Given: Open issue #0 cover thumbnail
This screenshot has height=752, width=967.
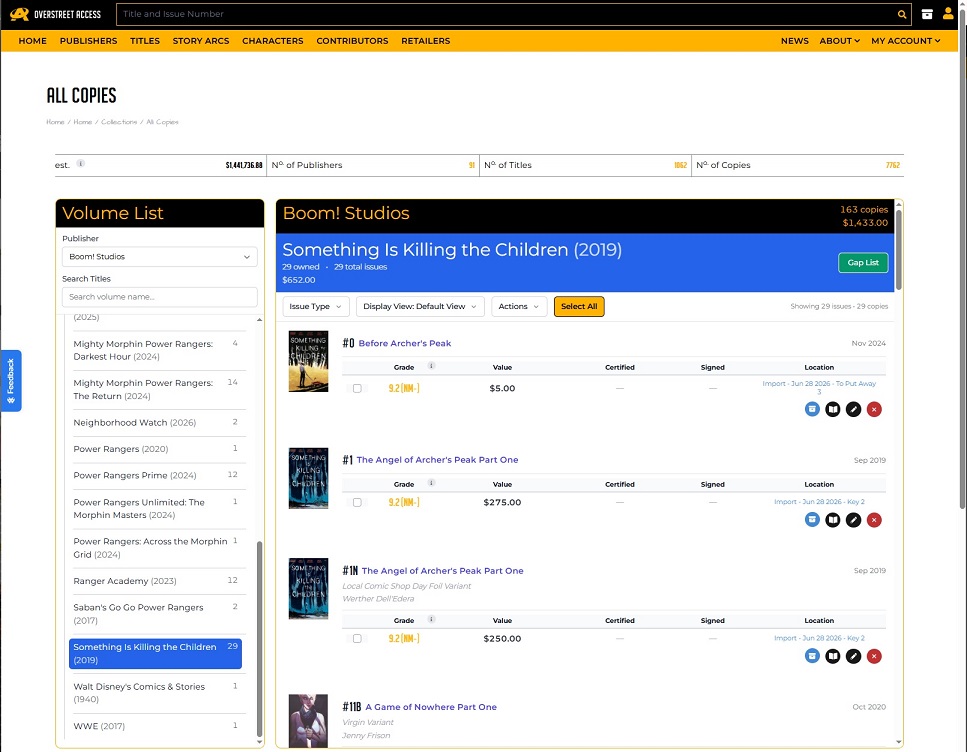Looking at the screenshot, I should (x=308, y=362).
